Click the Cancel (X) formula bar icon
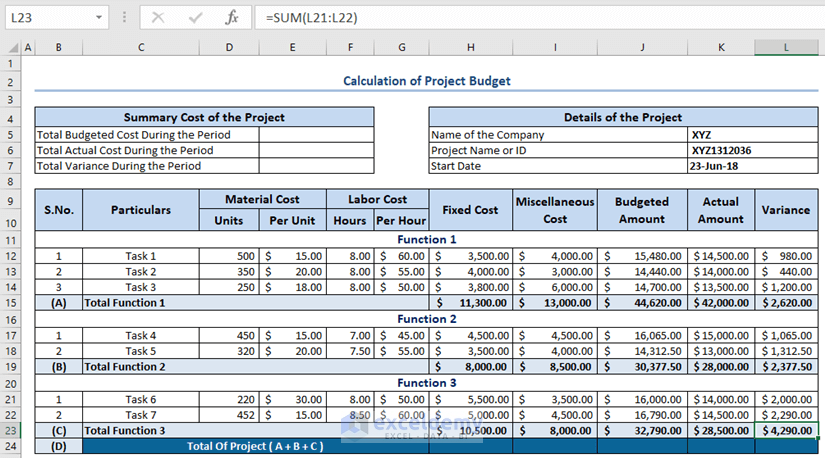This screenshot has width=825, height=458. pos(158,18)
